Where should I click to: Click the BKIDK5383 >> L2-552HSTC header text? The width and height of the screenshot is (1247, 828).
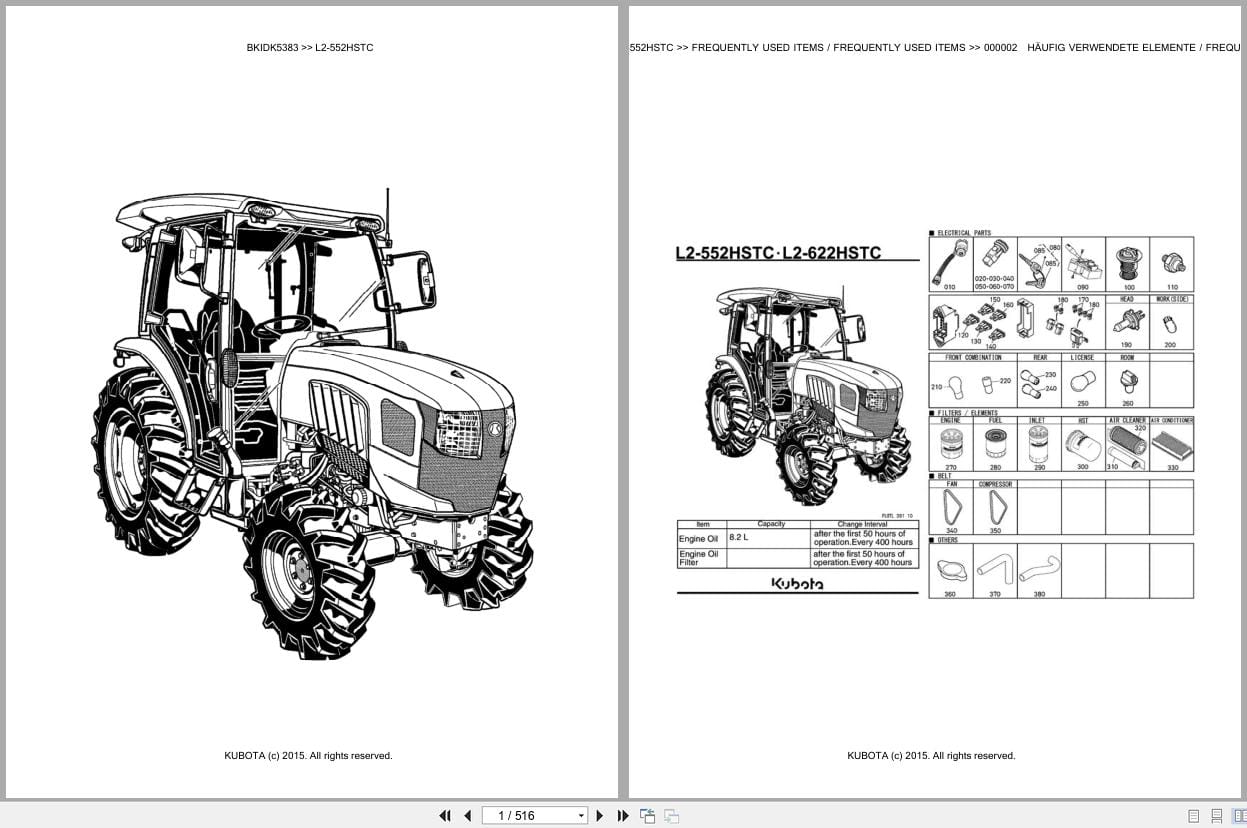point(310,47)
